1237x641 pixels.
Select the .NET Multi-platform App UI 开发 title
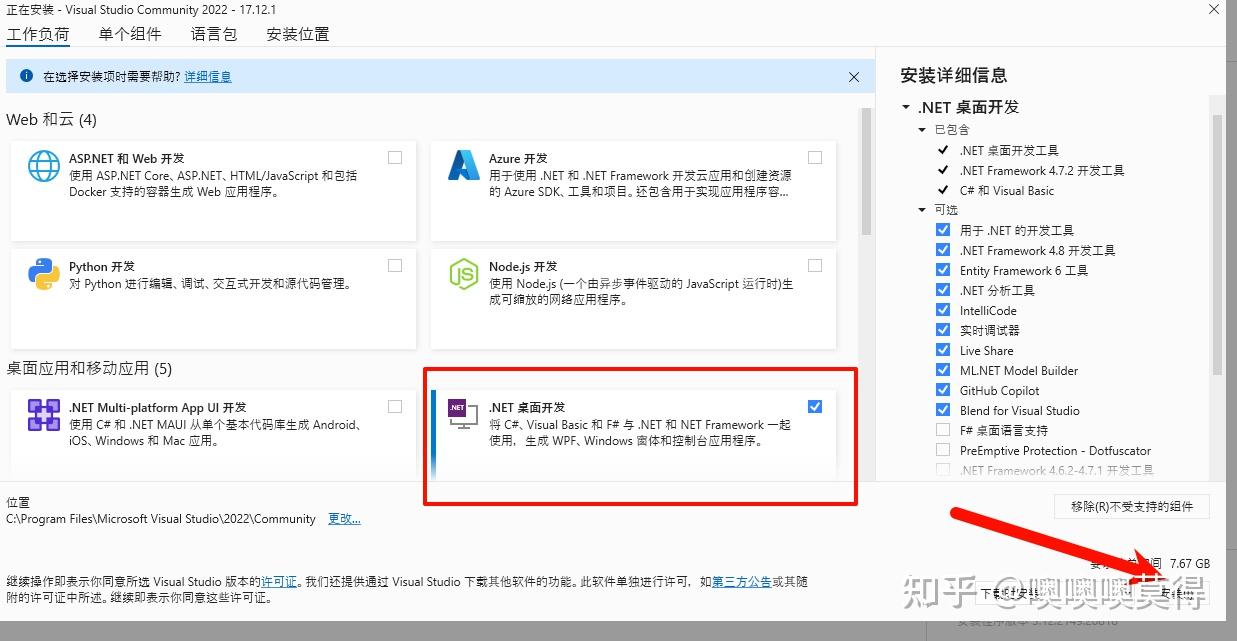158,407
